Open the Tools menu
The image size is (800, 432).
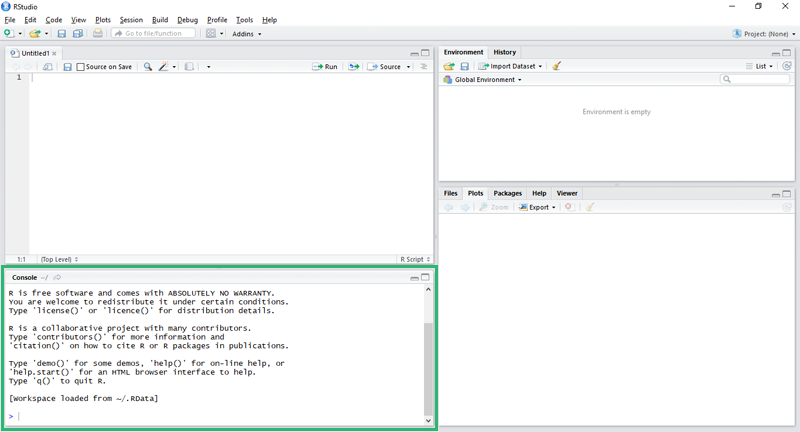click(244, 20)
